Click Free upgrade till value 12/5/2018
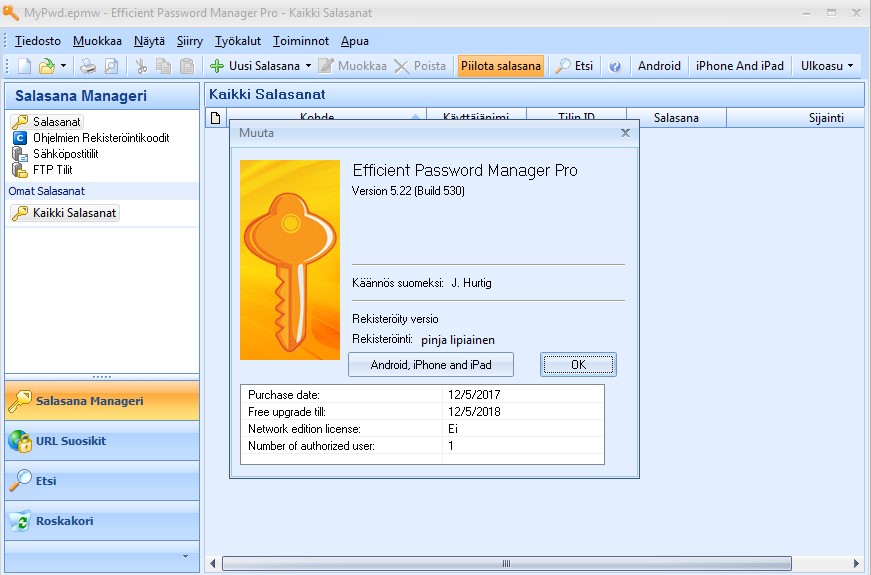 pos(474,412)
